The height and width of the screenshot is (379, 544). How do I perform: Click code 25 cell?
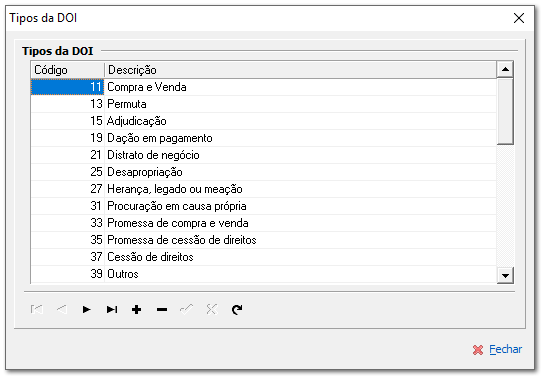pos(68,172)
